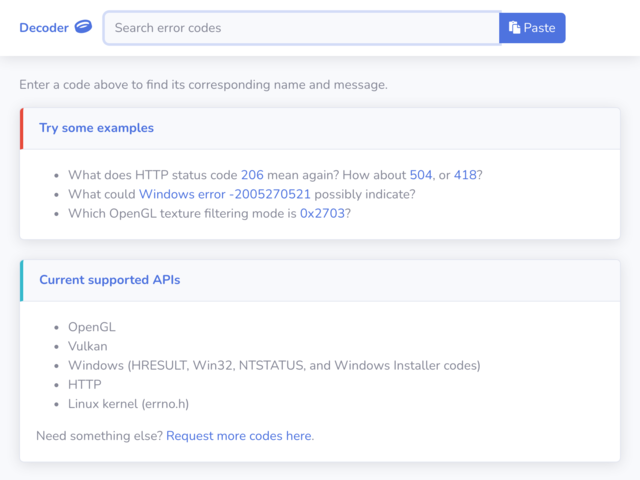
Task: Select the HTTP entry in supported APIs
Action: 85,384
